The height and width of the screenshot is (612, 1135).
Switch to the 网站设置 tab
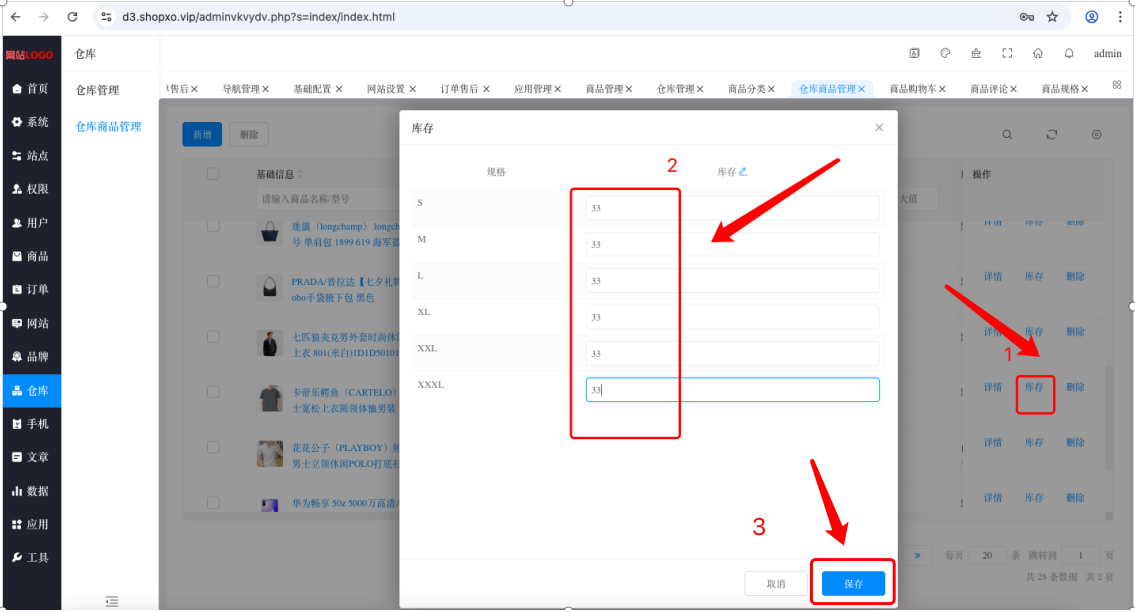(386, 89)
